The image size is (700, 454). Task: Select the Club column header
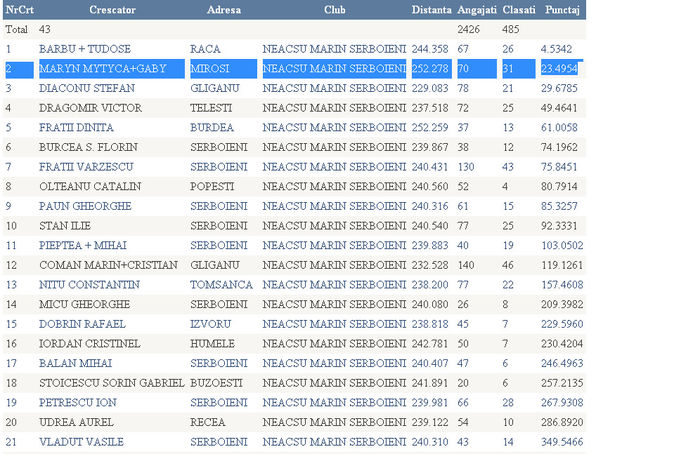click(335, 9)
